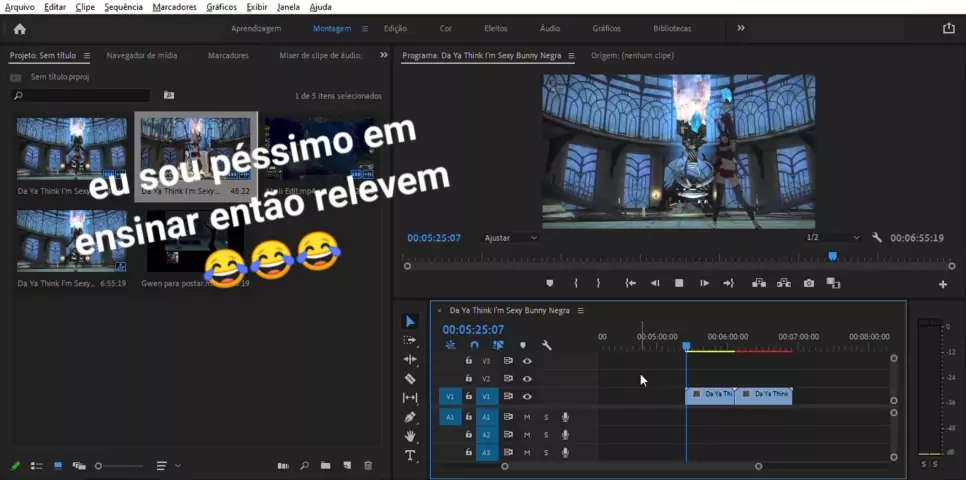
Task: Click Mark In brace button
Action: coord(575,283)
